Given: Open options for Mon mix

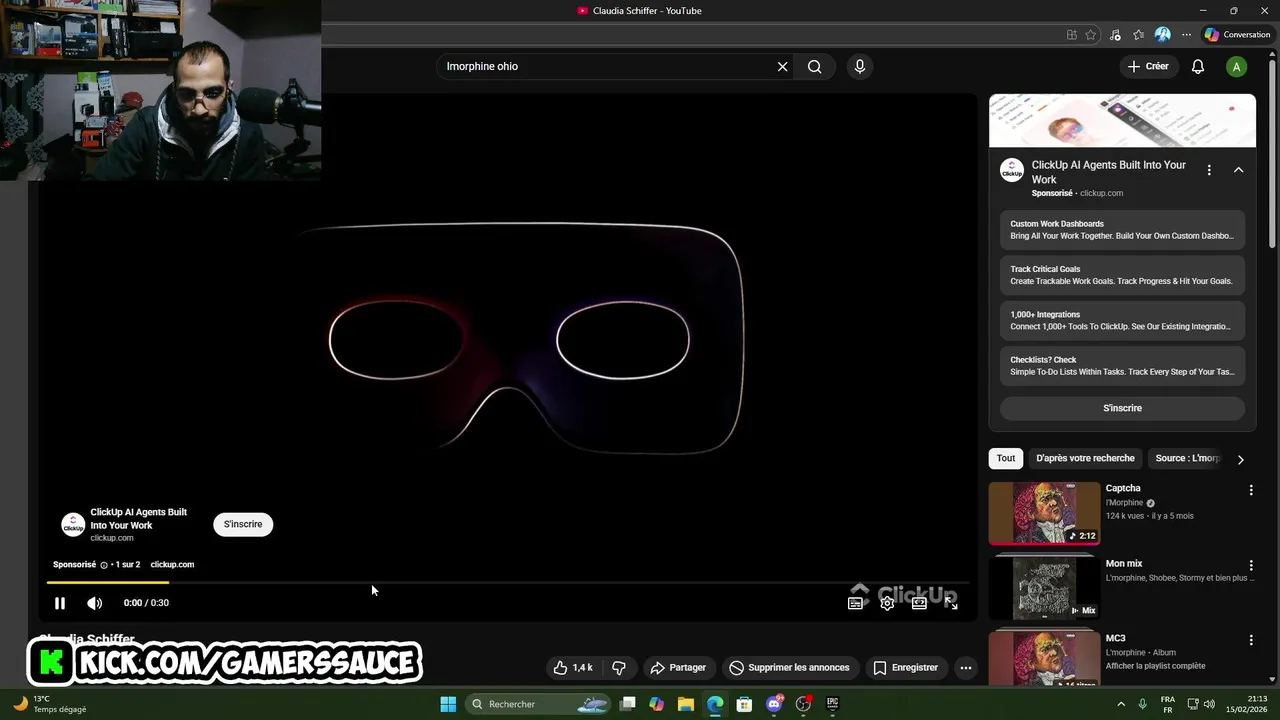Looking at the screenshot, I should (1250, 565).
